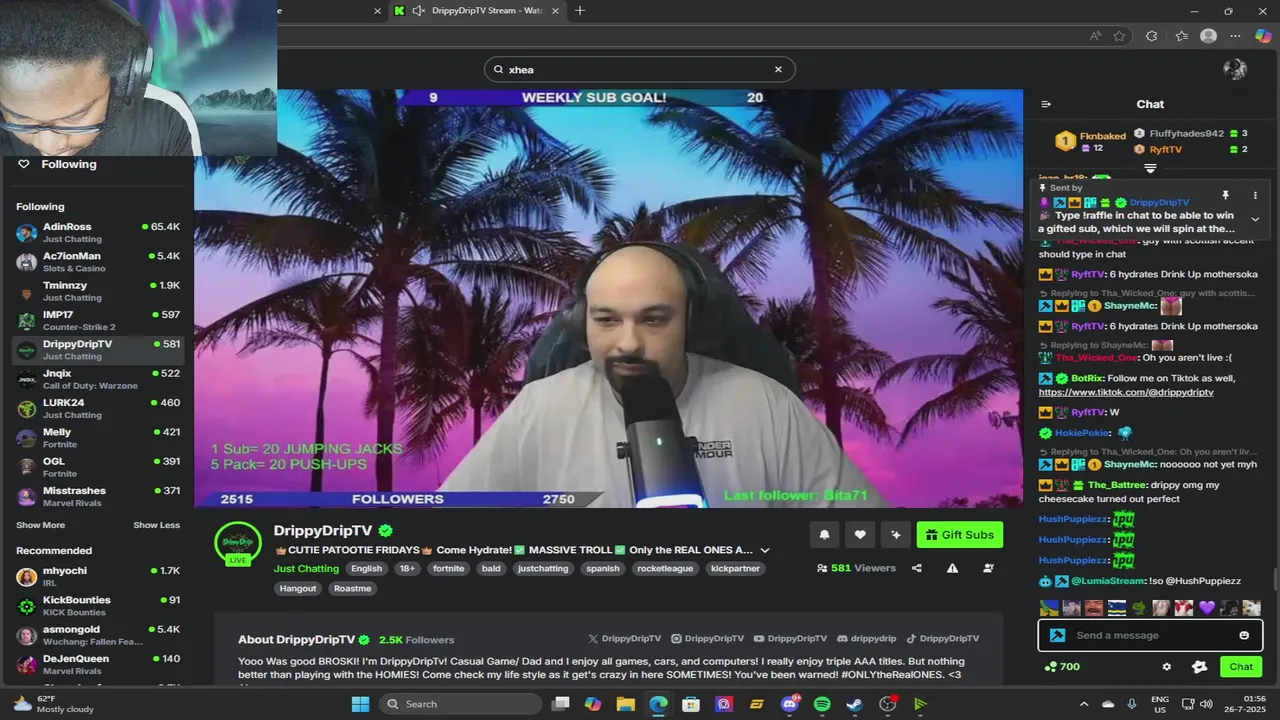Open DrippyDripTV X social link
1280x720 pixels.
[625, 638]
